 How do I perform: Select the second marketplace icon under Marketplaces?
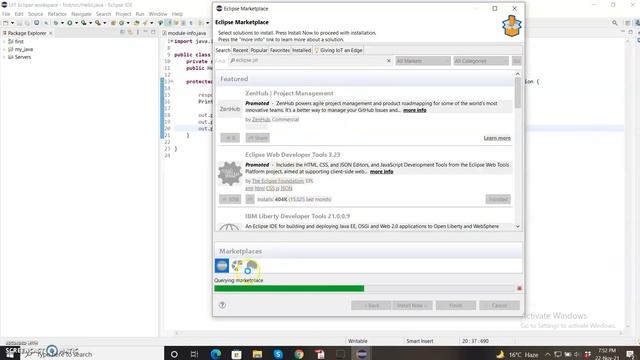(237, 266)
